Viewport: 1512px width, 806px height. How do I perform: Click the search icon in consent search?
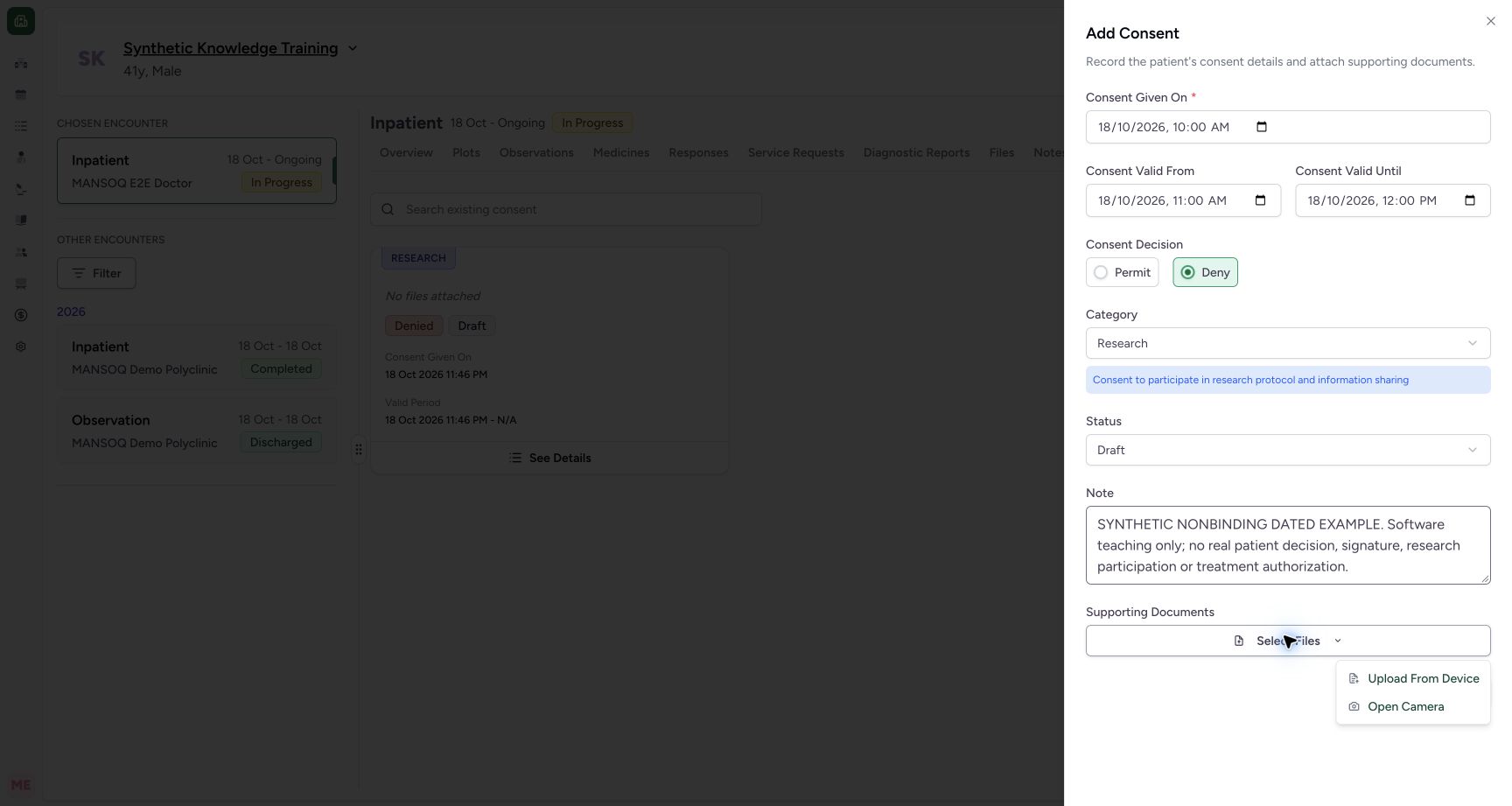click(388, 209)
